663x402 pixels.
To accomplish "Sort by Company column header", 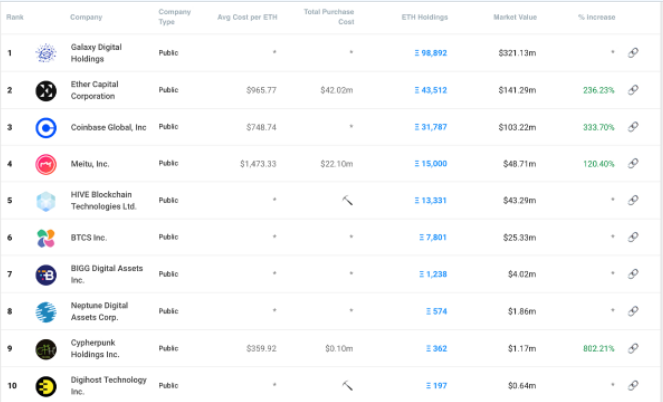I will (86, 17).
